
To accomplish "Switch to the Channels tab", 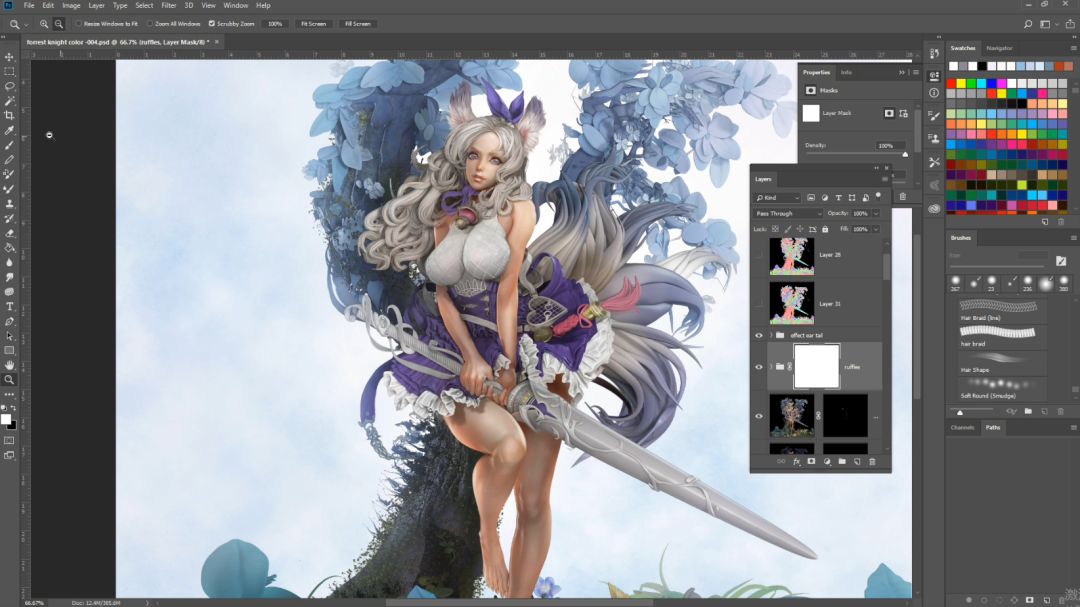I will 962,428.
